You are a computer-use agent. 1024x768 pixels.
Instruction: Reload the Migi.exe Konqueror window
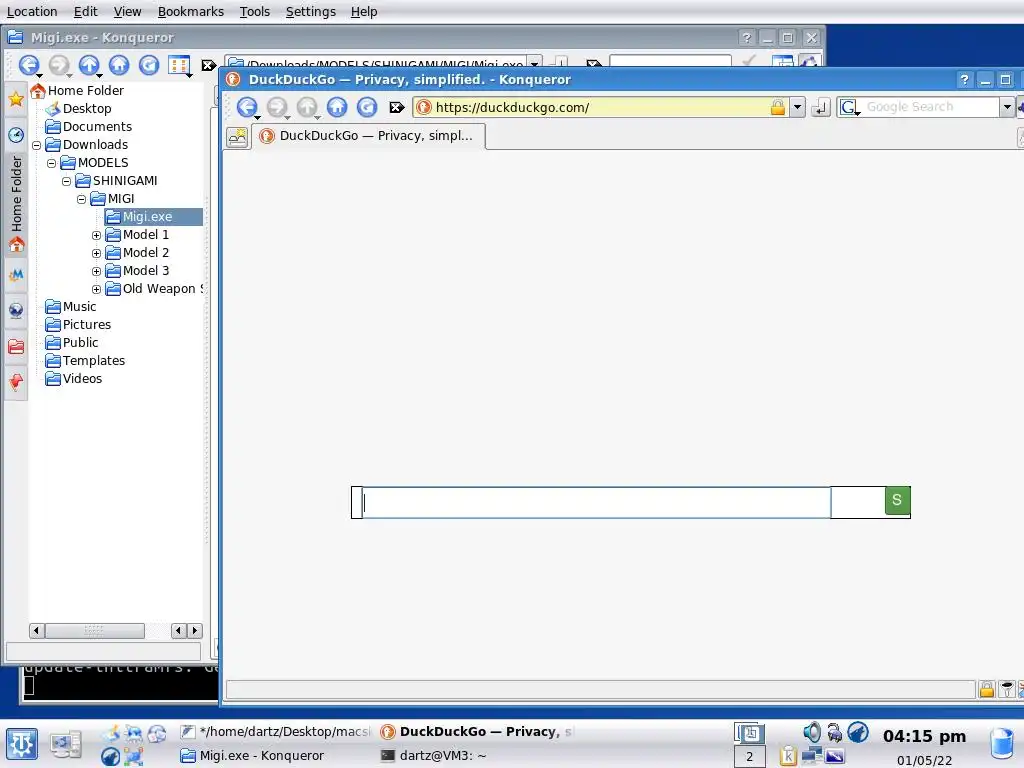pos(149,65)
